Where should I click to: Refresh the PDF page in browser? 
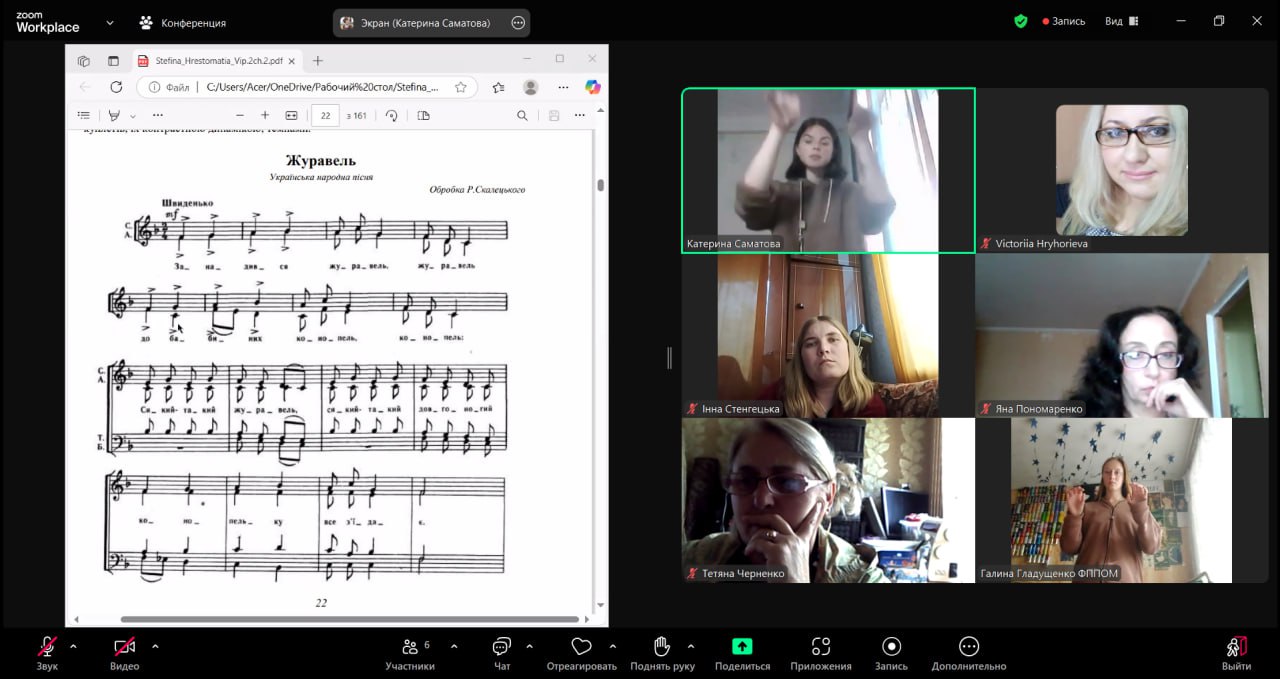116,87
